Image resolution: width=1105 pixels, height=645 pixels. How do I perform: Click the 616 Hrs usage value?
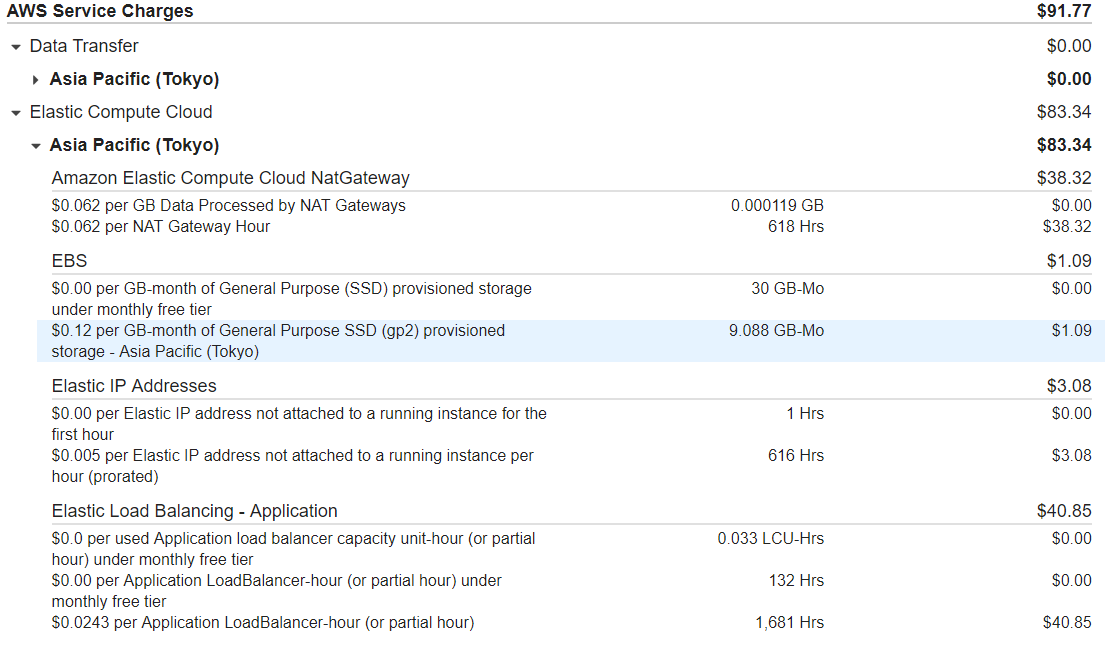click(796, 455)
